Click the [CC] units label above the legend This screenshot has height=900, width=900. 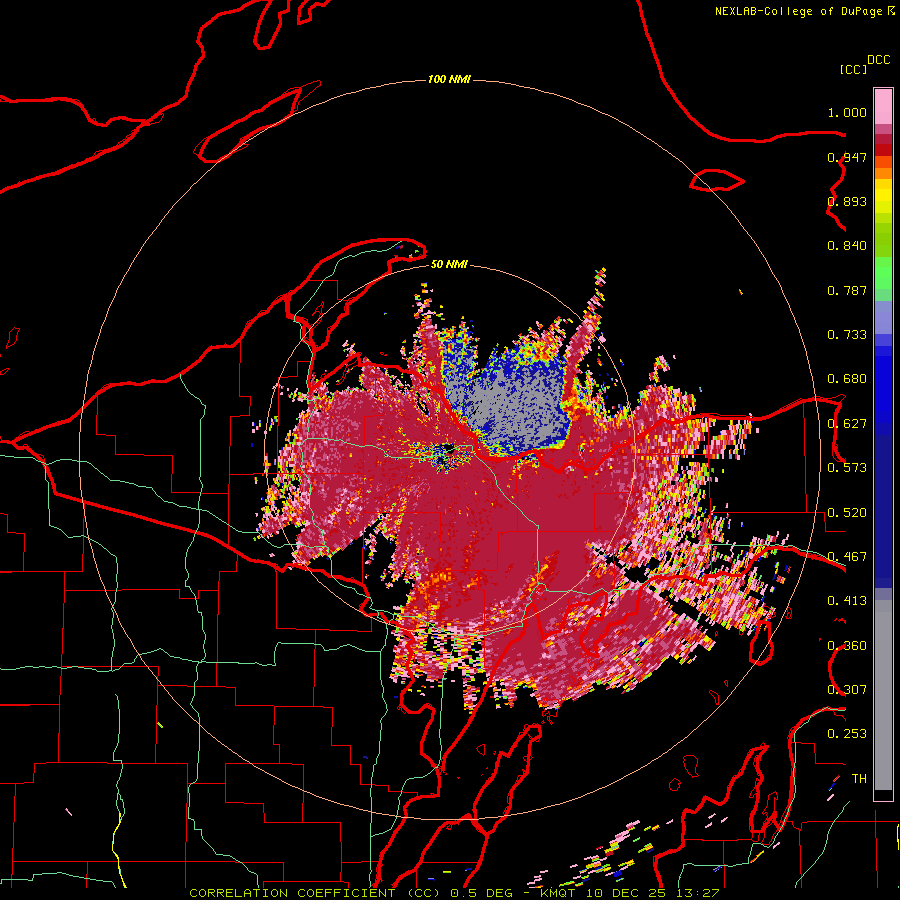pos(853,69)
